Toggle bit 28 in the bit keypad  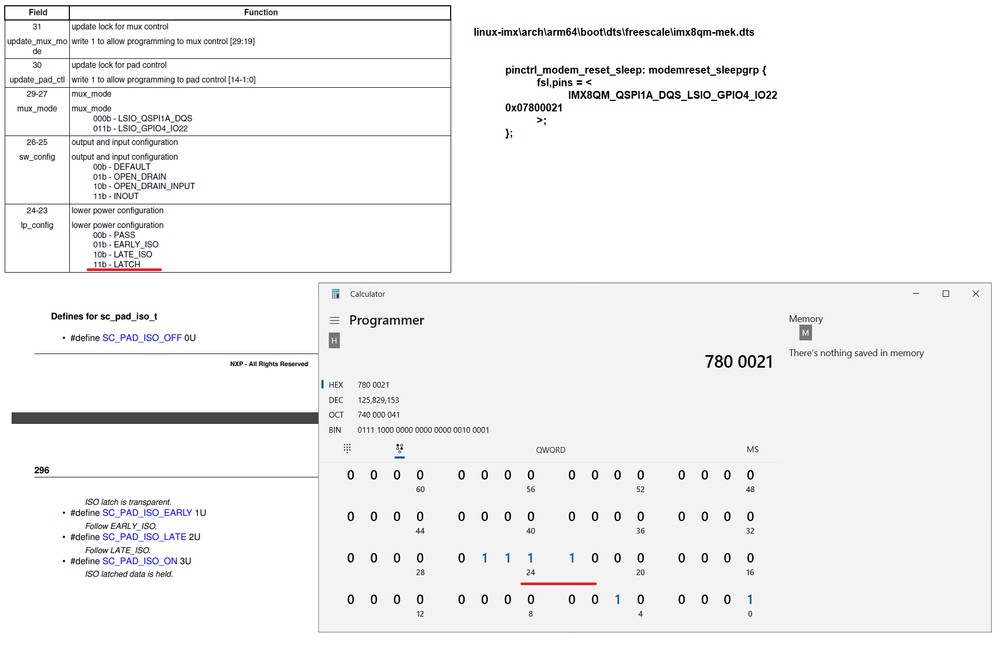pyautogui.click(x=420, y=558)
